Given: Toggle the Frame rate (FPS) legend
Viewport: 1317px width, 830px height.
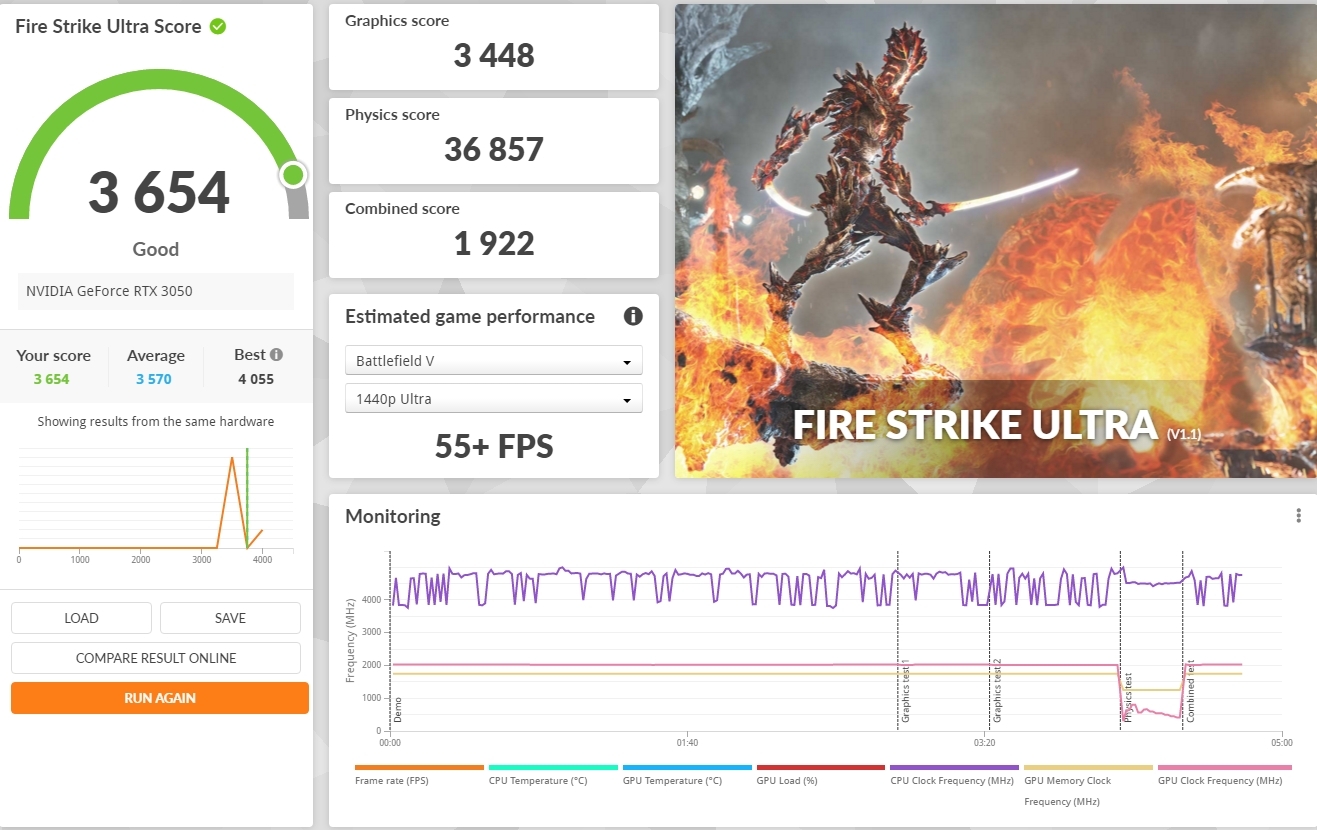Looking at the screenshot, I should point(419,775).
